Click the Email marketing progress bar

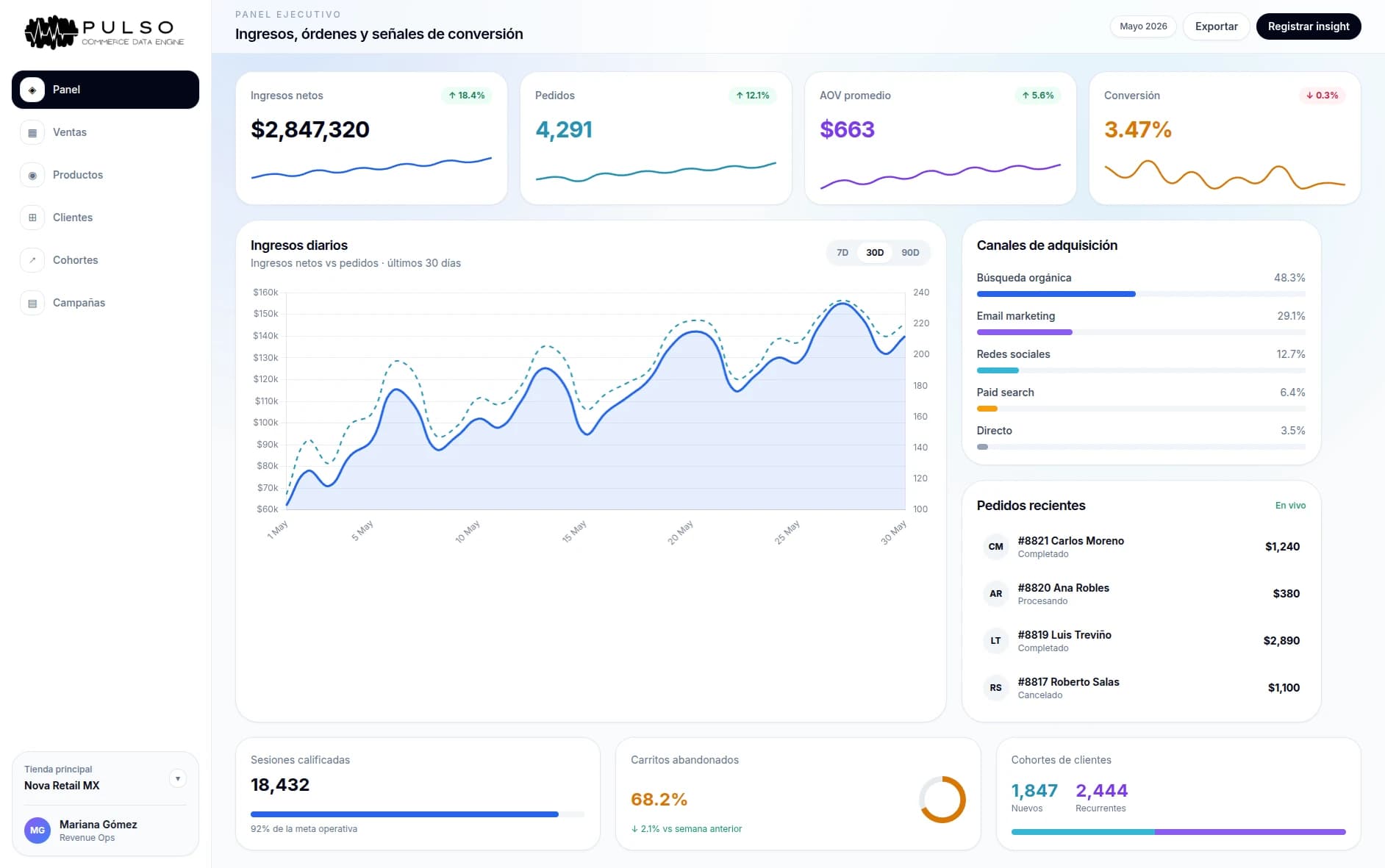[1141, 332]
